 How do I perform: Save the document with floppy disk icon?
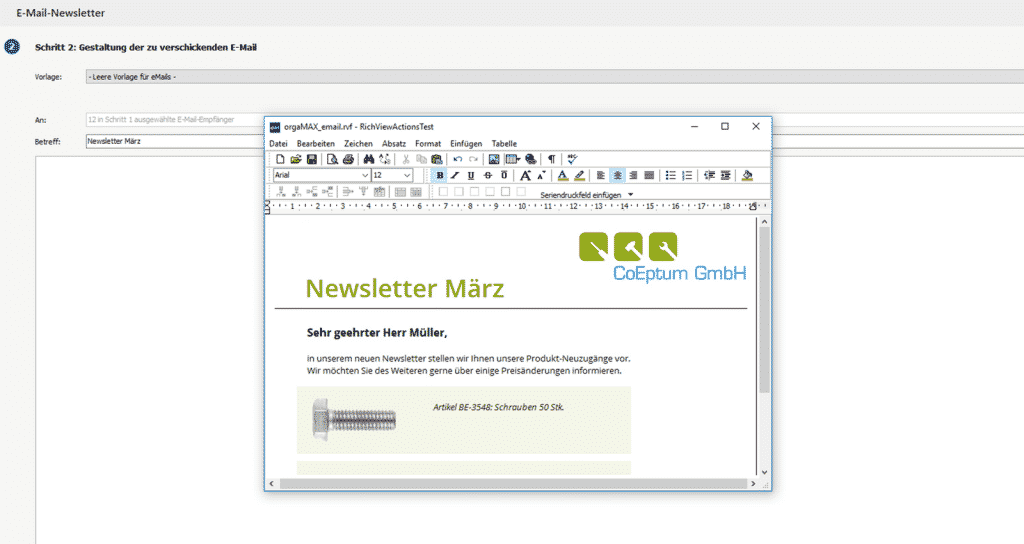click(x=312, y=159)
